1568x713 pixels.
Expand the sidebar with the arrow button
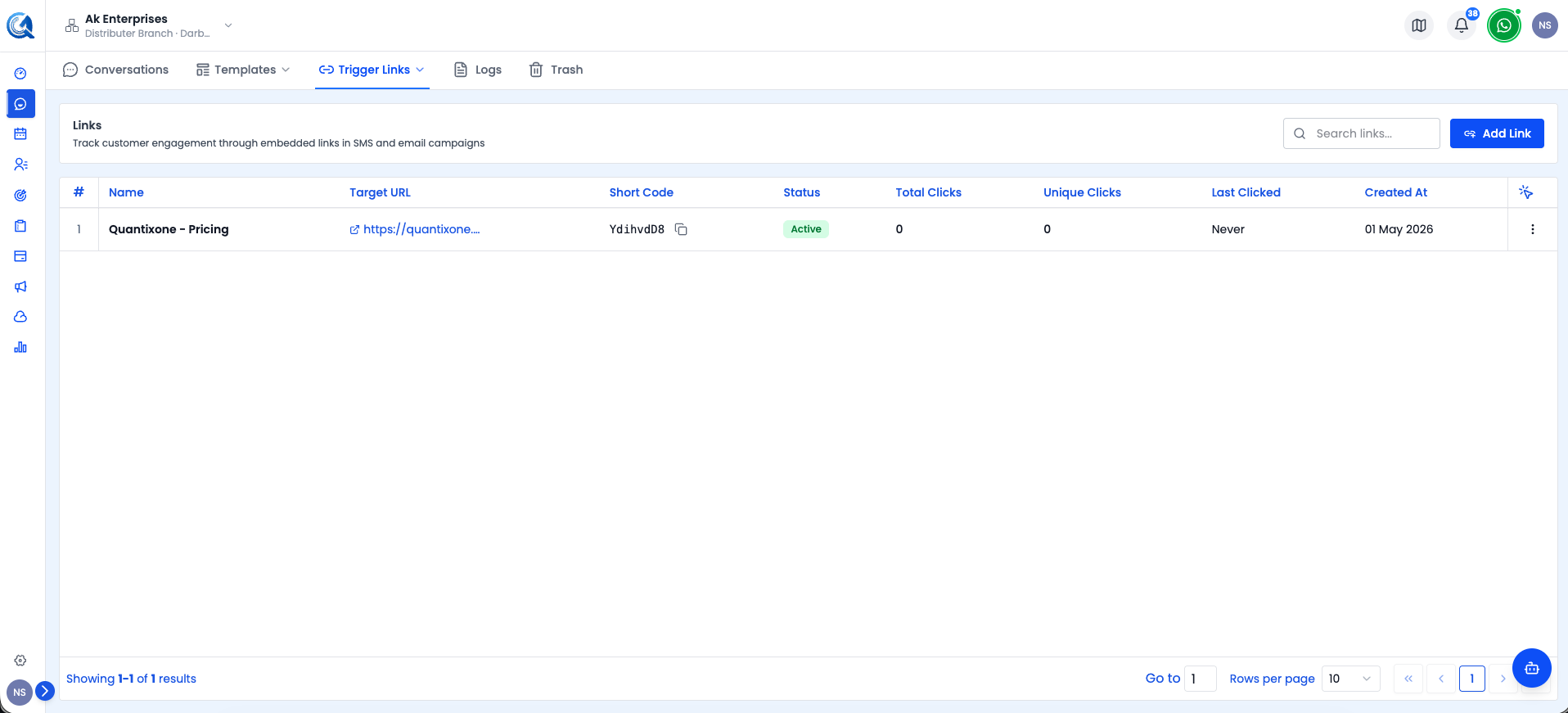pyautogui.click(x=45, y=691)
